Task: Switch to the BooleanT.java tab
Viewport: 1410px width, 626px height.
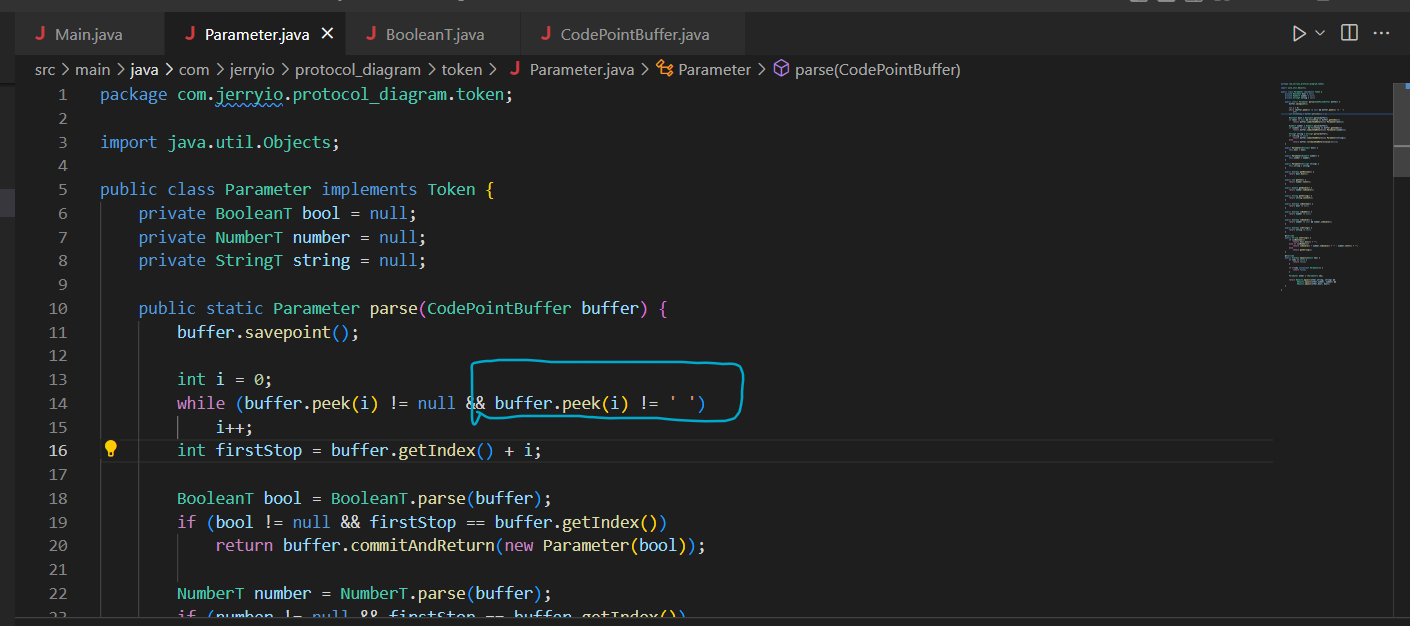Action: (x=434, y=34)
